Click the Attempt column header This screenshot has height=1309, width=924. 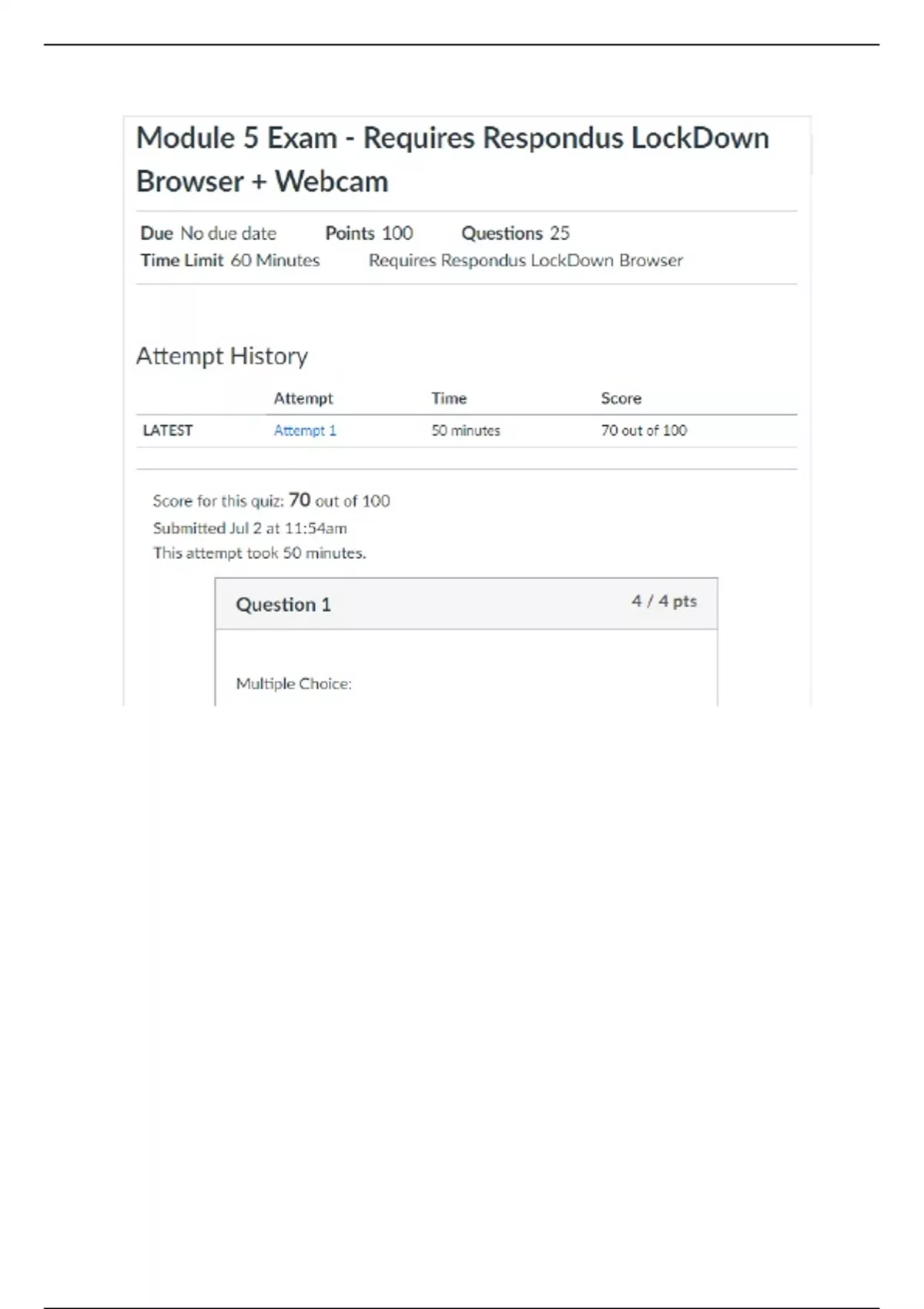tap(303, 398)
